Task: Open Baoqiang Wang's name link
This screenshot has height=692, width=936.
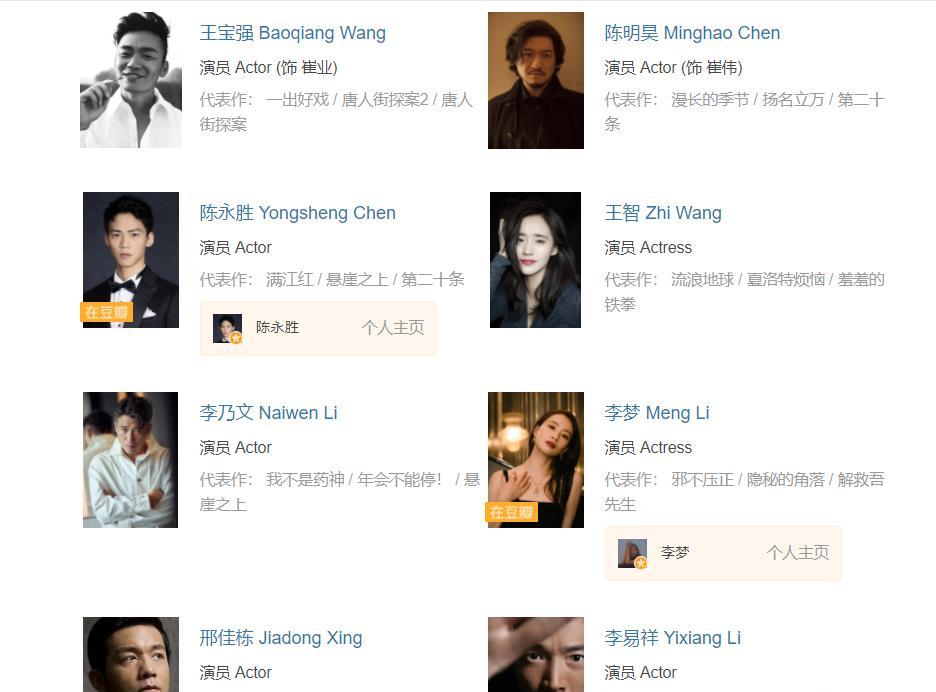Action: [x=292, y=33]
